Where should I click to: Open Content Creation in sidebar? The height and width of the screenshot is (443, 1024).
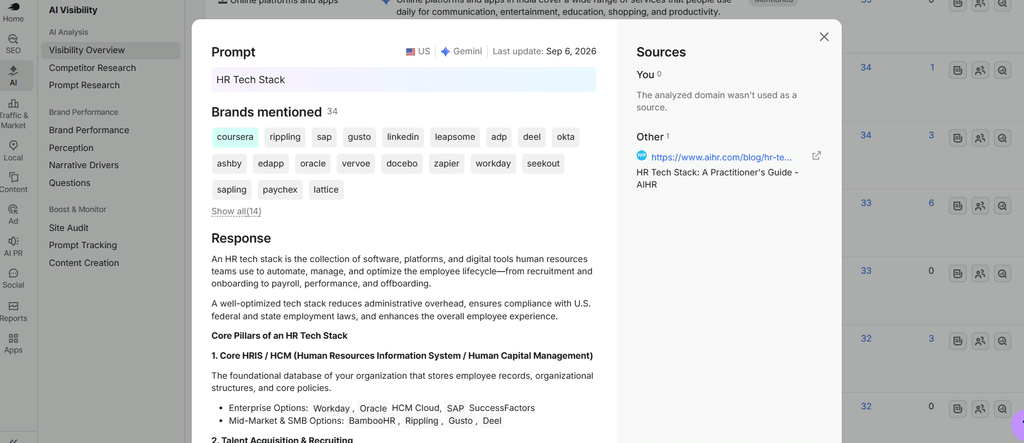pyautogui.click(x=84, y=263)
